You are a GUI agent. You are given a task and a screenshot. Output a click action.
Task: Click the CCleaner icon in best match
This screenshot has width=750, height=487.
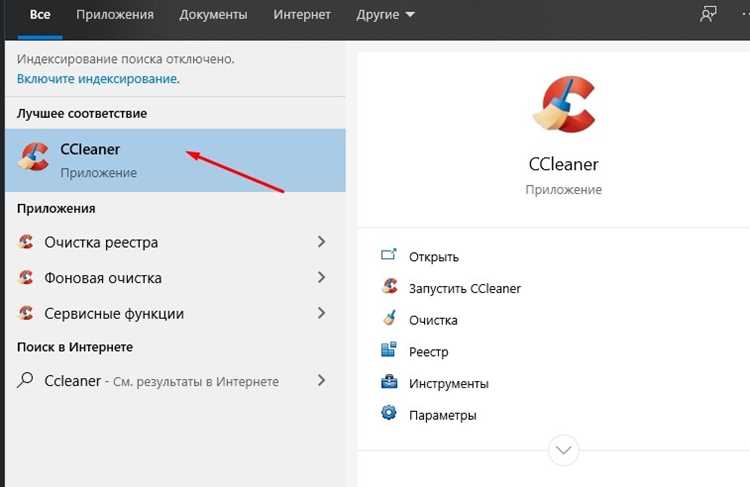33,157
